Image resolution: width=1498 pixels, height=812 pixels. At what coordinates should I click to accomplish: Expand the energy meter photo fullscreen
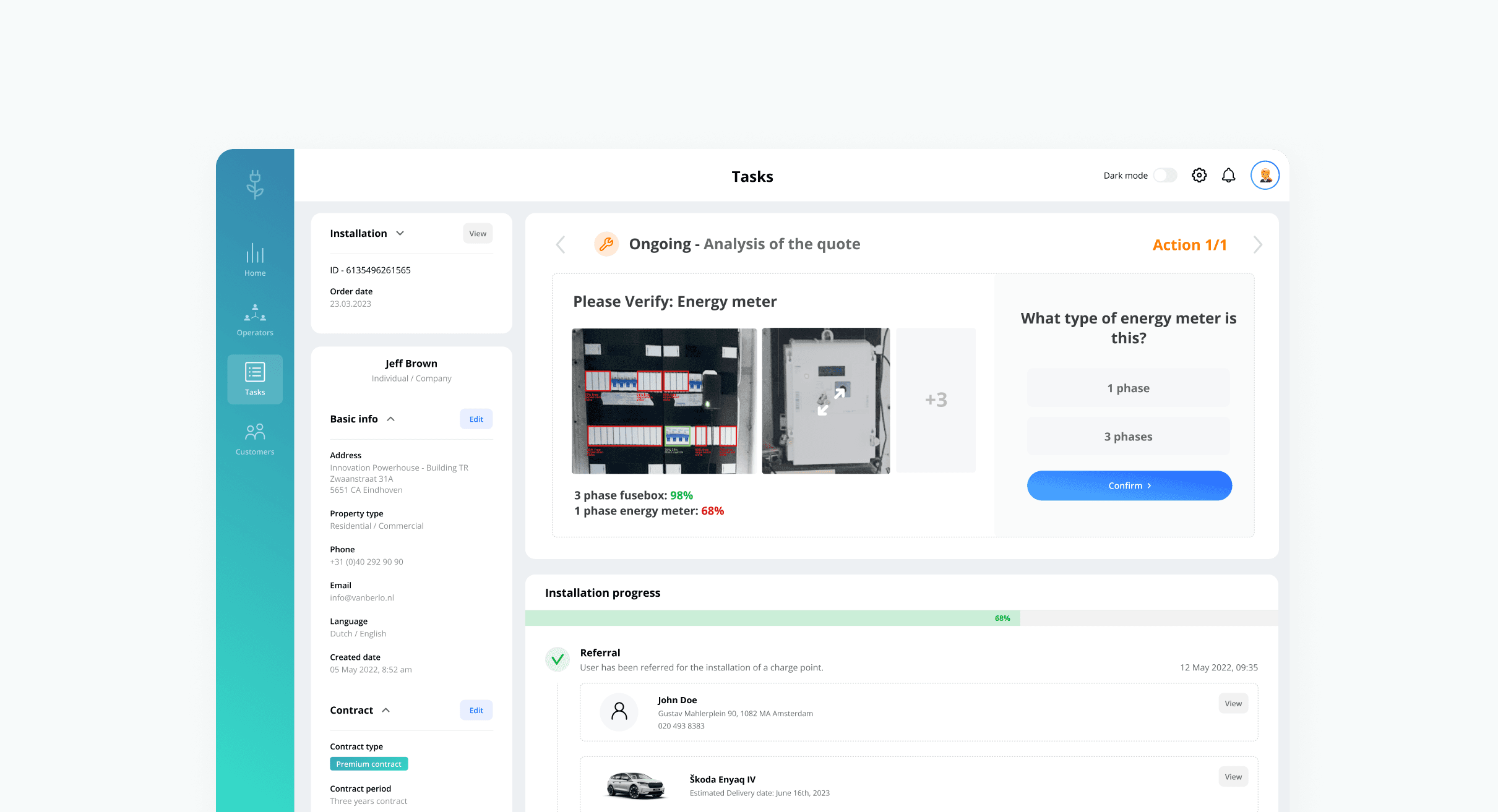tap(831, 401)
